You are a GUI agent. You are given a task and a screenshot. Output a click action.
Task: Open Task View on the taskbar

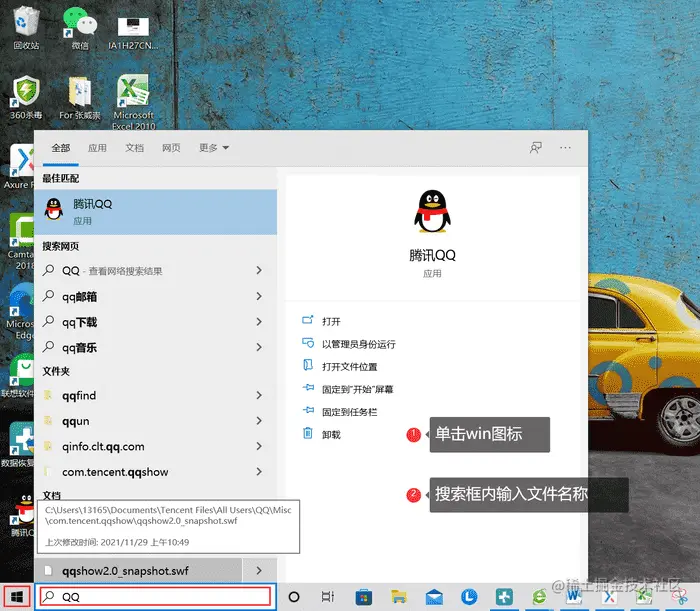[x=328, y=597]
